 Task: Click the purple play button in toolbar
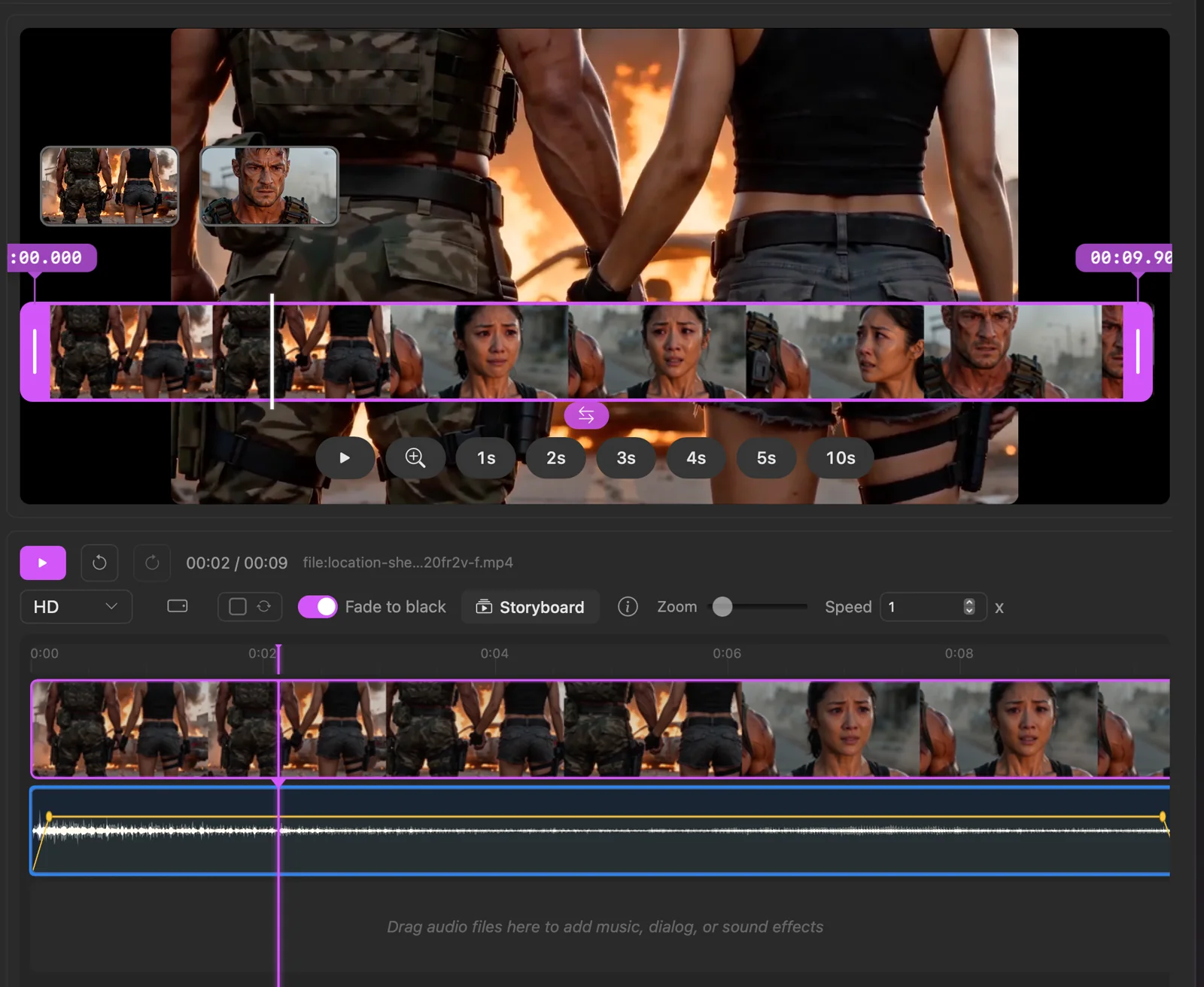[x=43, y=563]
